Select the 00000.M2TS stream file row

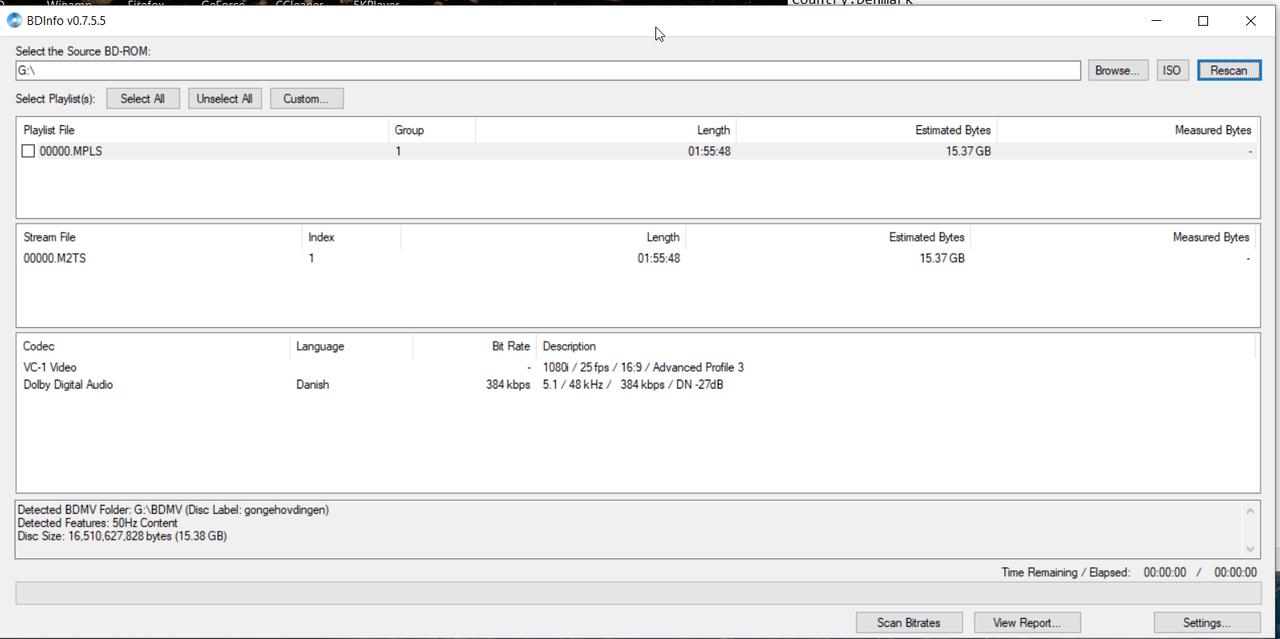click(x=638, y=258)
